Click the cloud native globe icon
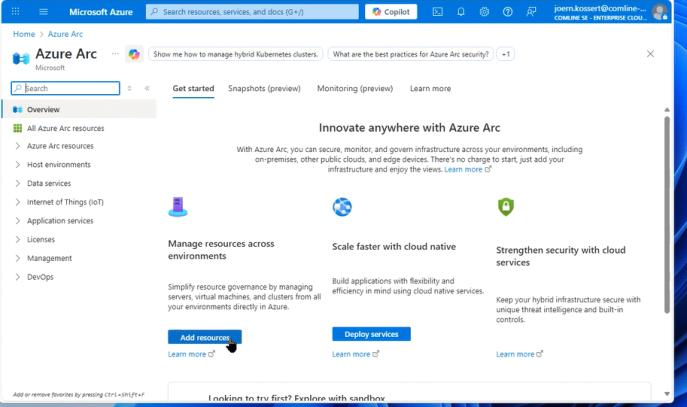This screenshot has height=407, width=687. (342, 206)
